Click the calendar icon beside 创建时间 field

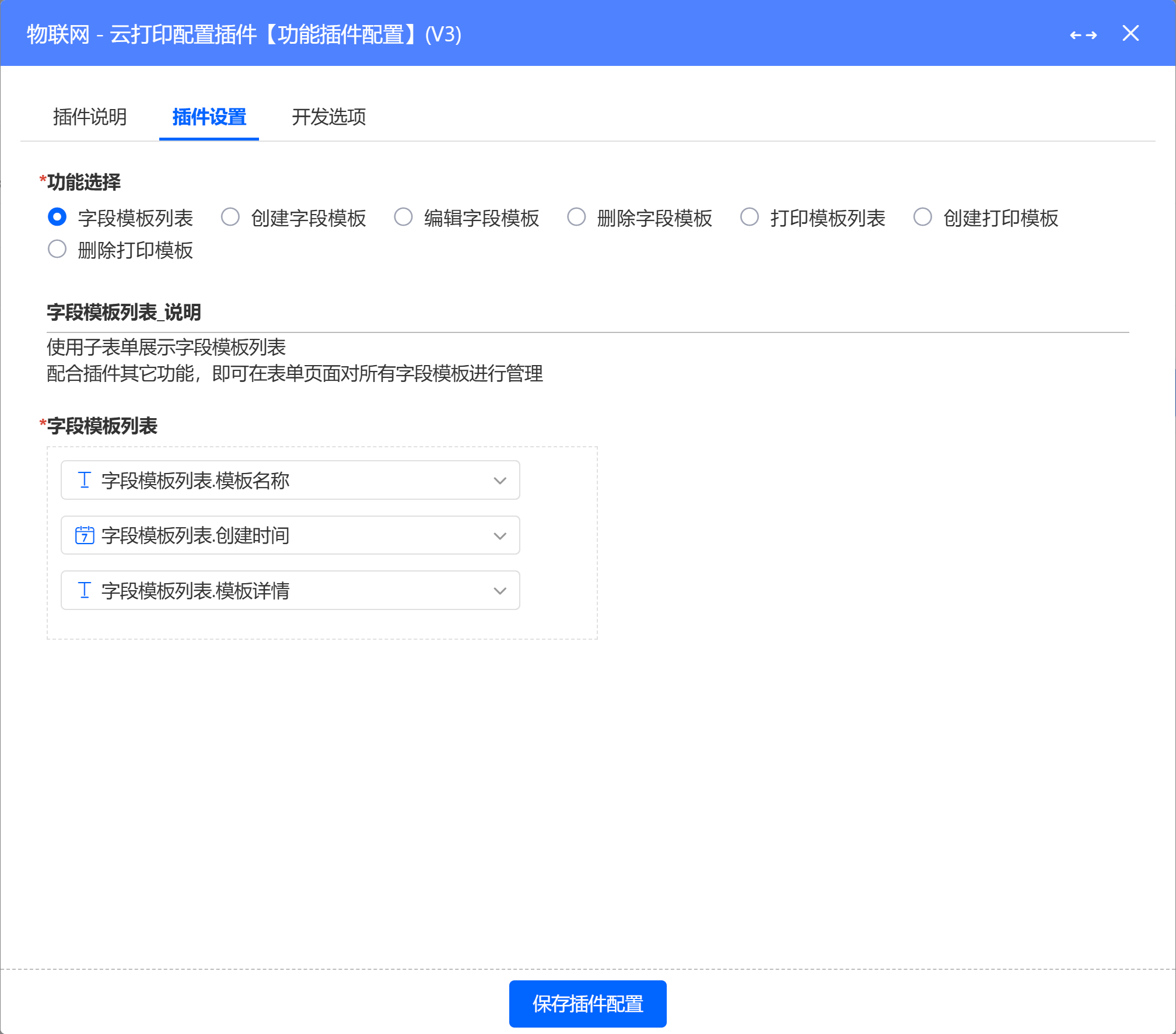(x=85, y=535)
